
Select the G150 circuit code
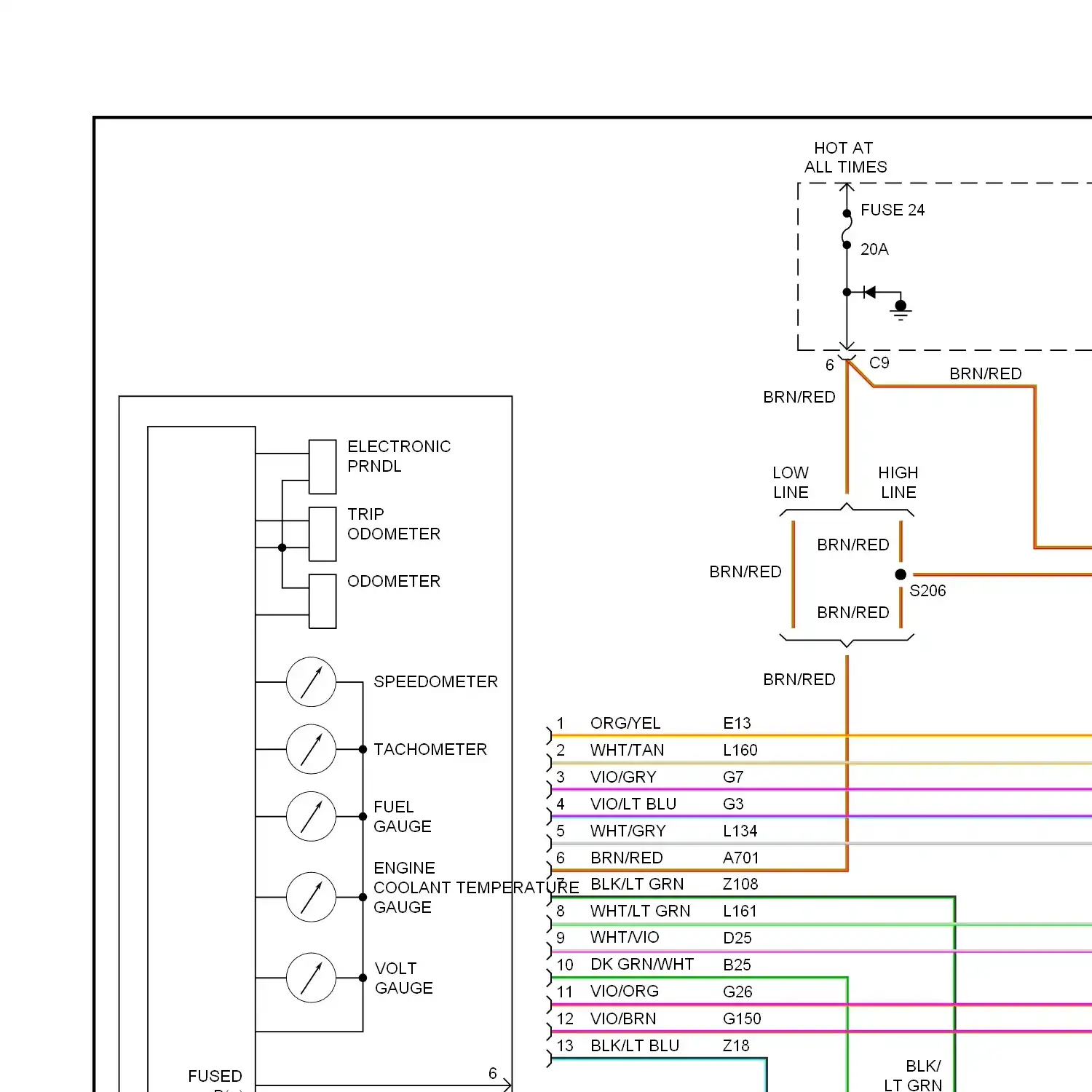[742, 1018]
